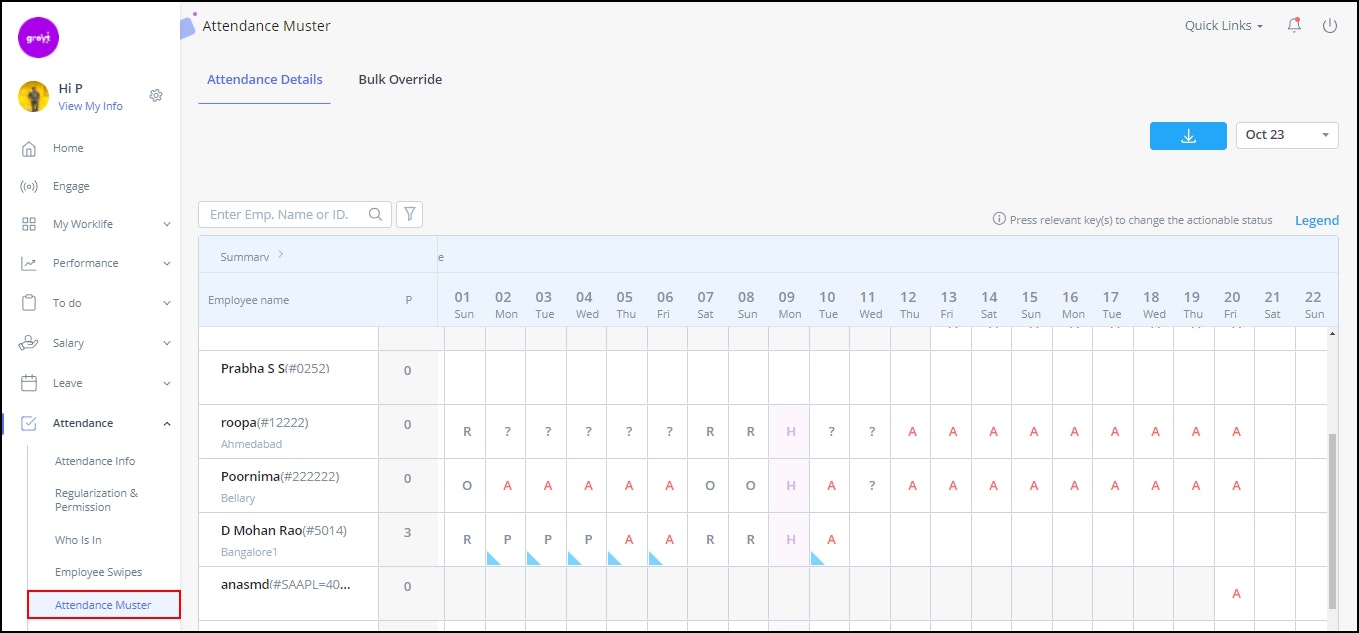Viewport: 1359px width, 633px height.
Task: Click roopa's 'H' cell on 09 Mon
Action: coord(790,432)
